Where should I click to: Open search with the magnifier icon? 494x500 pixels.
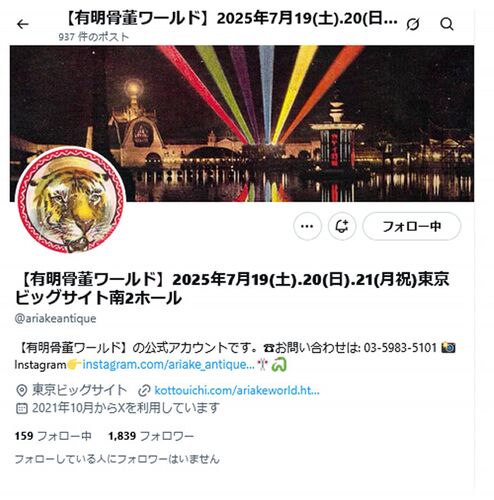[x=447, y=24]
